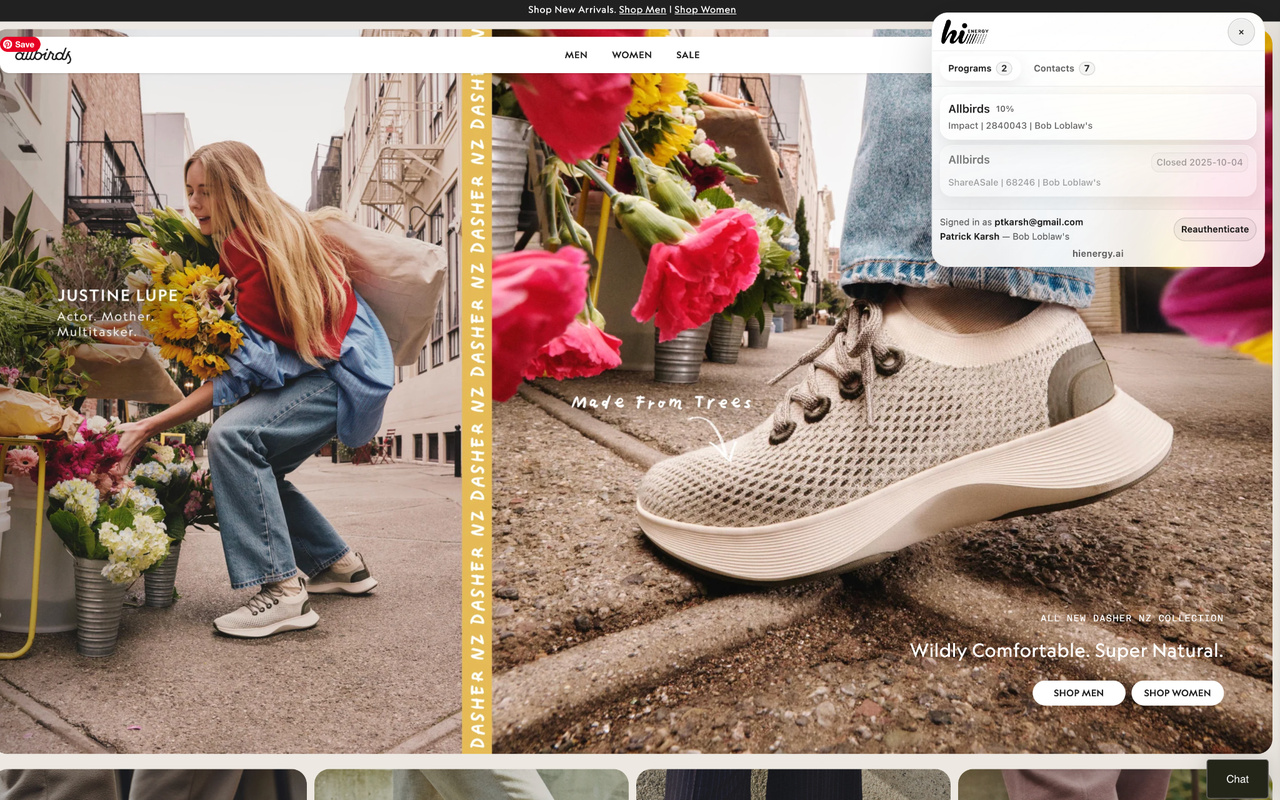The height and width of the screenshot is (800, 1280).
Task: Close the Hi Energy extension panel
Action: click(x=1241, y=32)
